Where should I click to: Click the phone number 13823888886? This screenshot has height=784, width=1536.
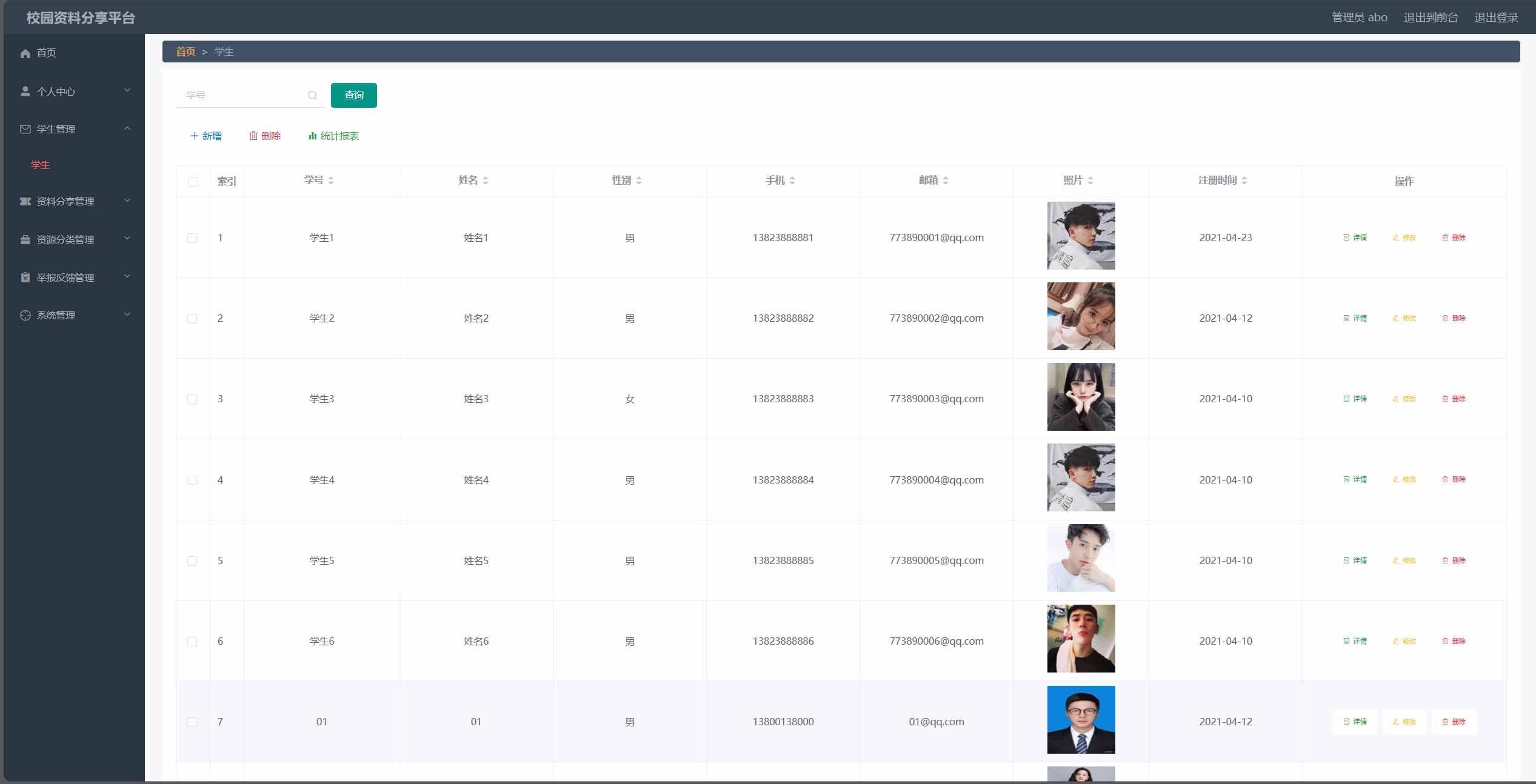783,641
